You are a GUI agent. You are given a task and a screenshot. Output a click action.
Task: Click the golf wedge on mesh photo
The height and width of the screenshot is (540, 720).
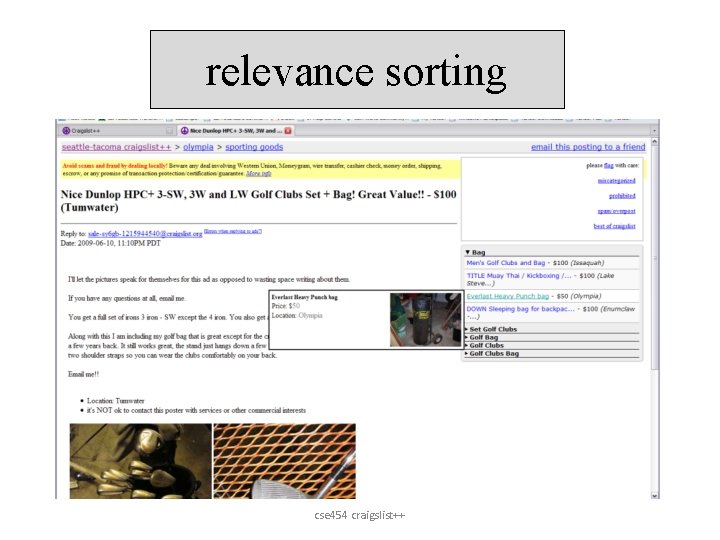pyautogui.click(x=285, y=461)
